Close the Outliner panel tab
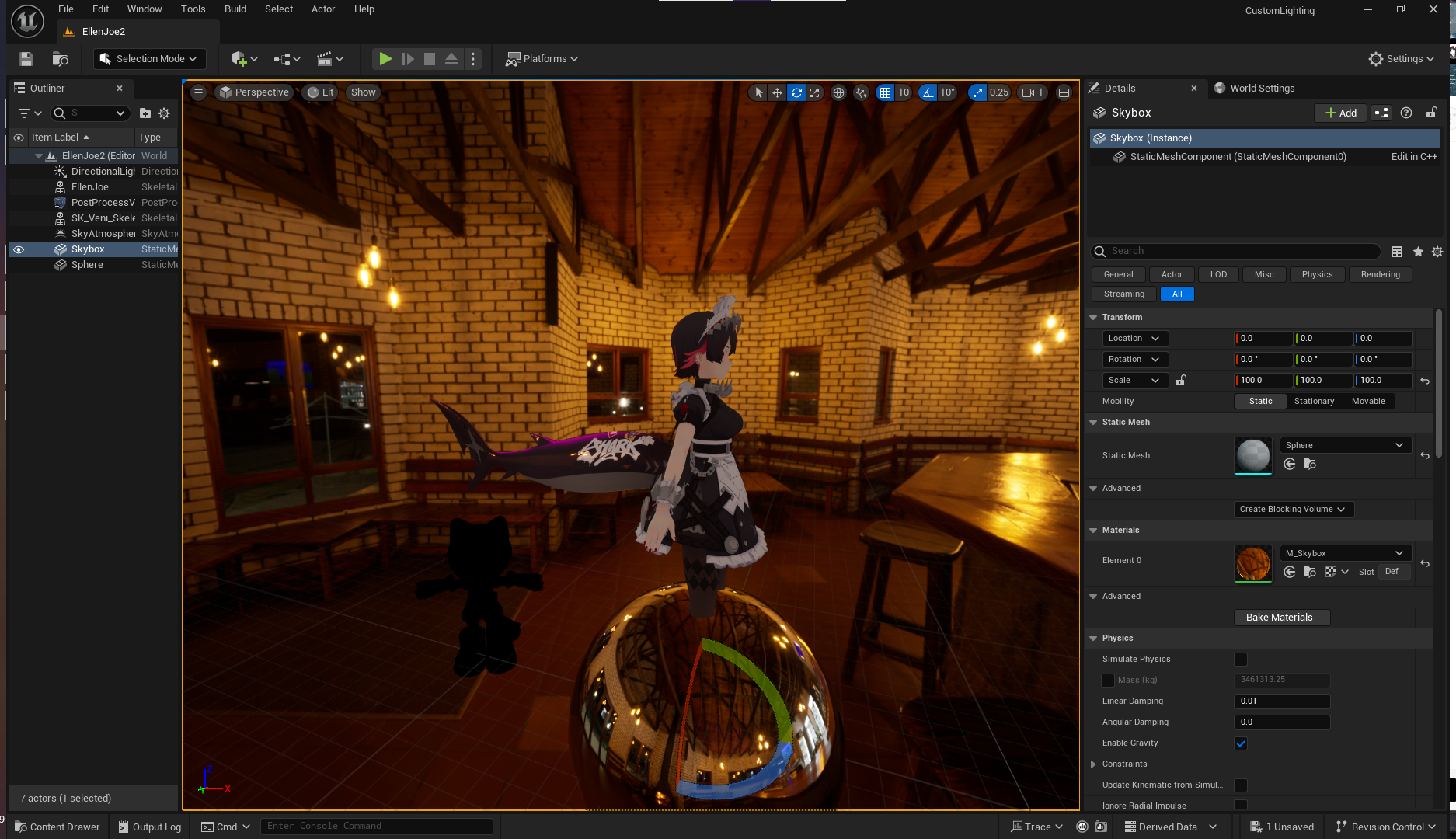 (x=120, y=89)
